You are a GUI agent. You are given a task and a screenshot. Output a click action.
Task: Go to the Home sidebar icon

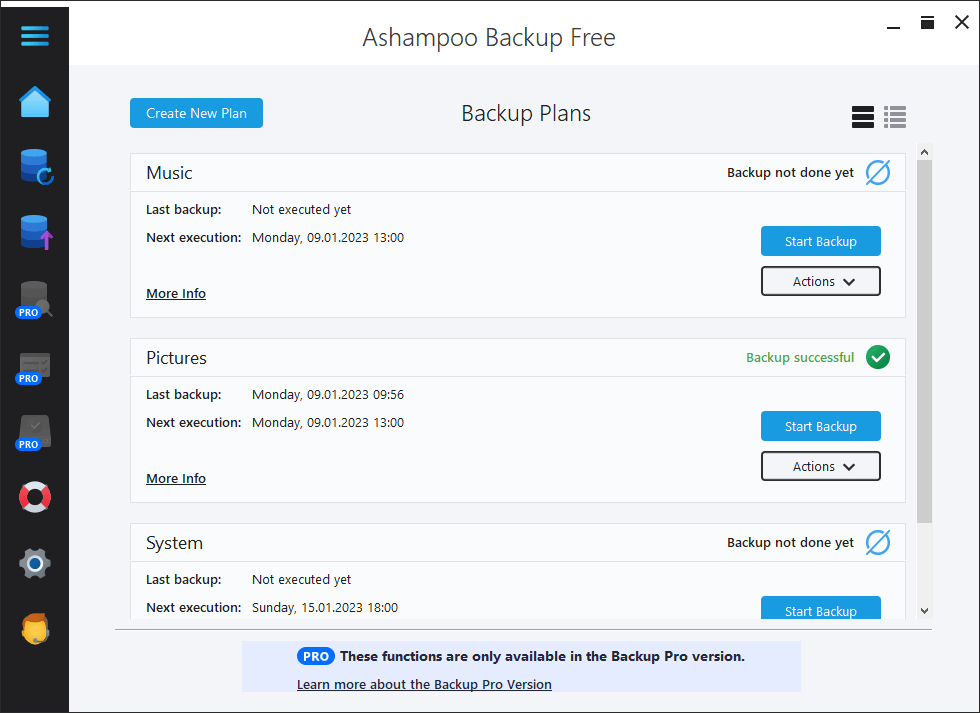(x=34, y=102)
